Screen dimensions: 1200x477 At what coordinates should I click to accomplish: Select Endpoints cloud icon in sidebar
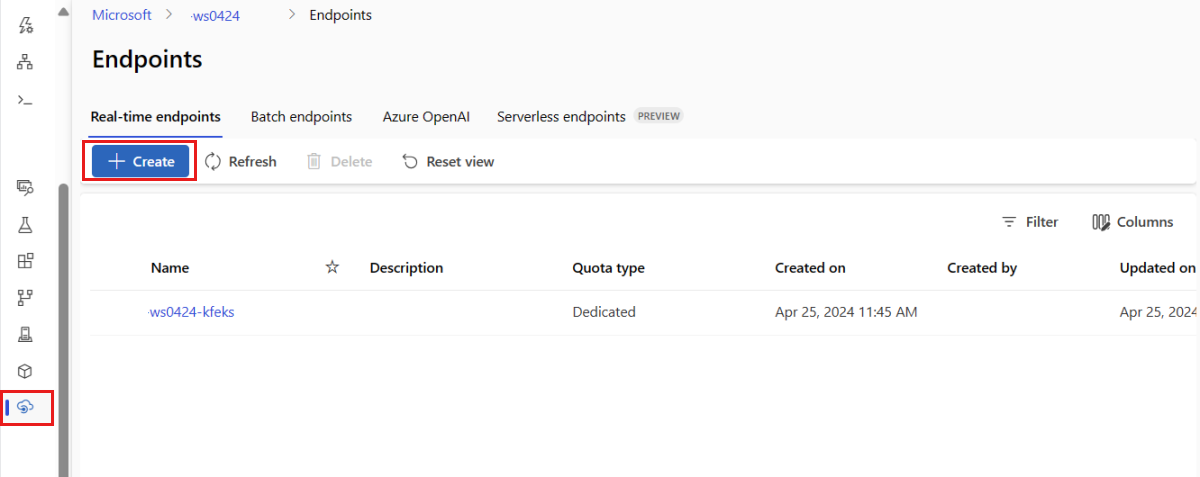click(x=27, y=407)
